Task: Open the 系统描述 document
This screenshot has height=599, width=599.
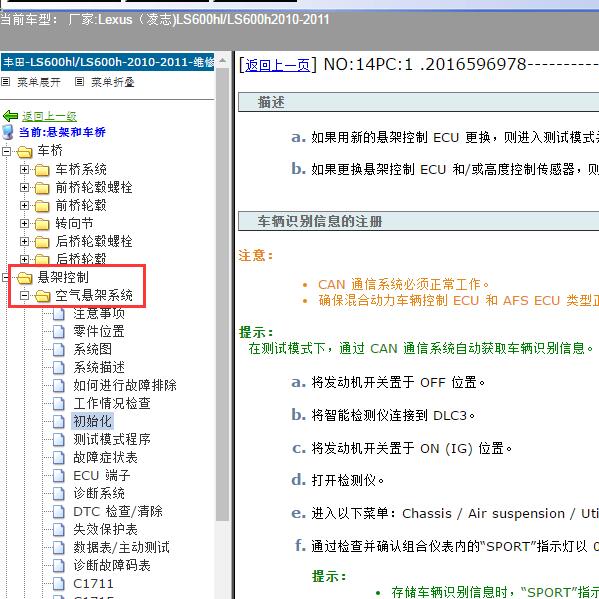Action: [99, 367]
